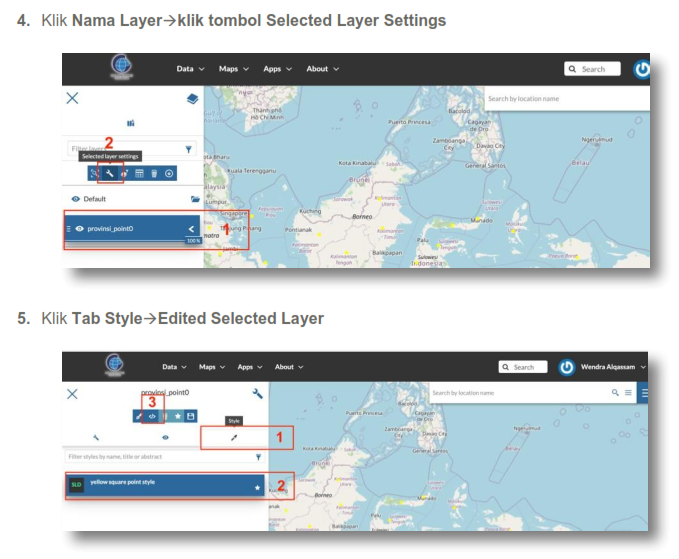Click the power button next to Wendra Alqassam
Screen dimensions: 679x559
click(x=567, y=367)
